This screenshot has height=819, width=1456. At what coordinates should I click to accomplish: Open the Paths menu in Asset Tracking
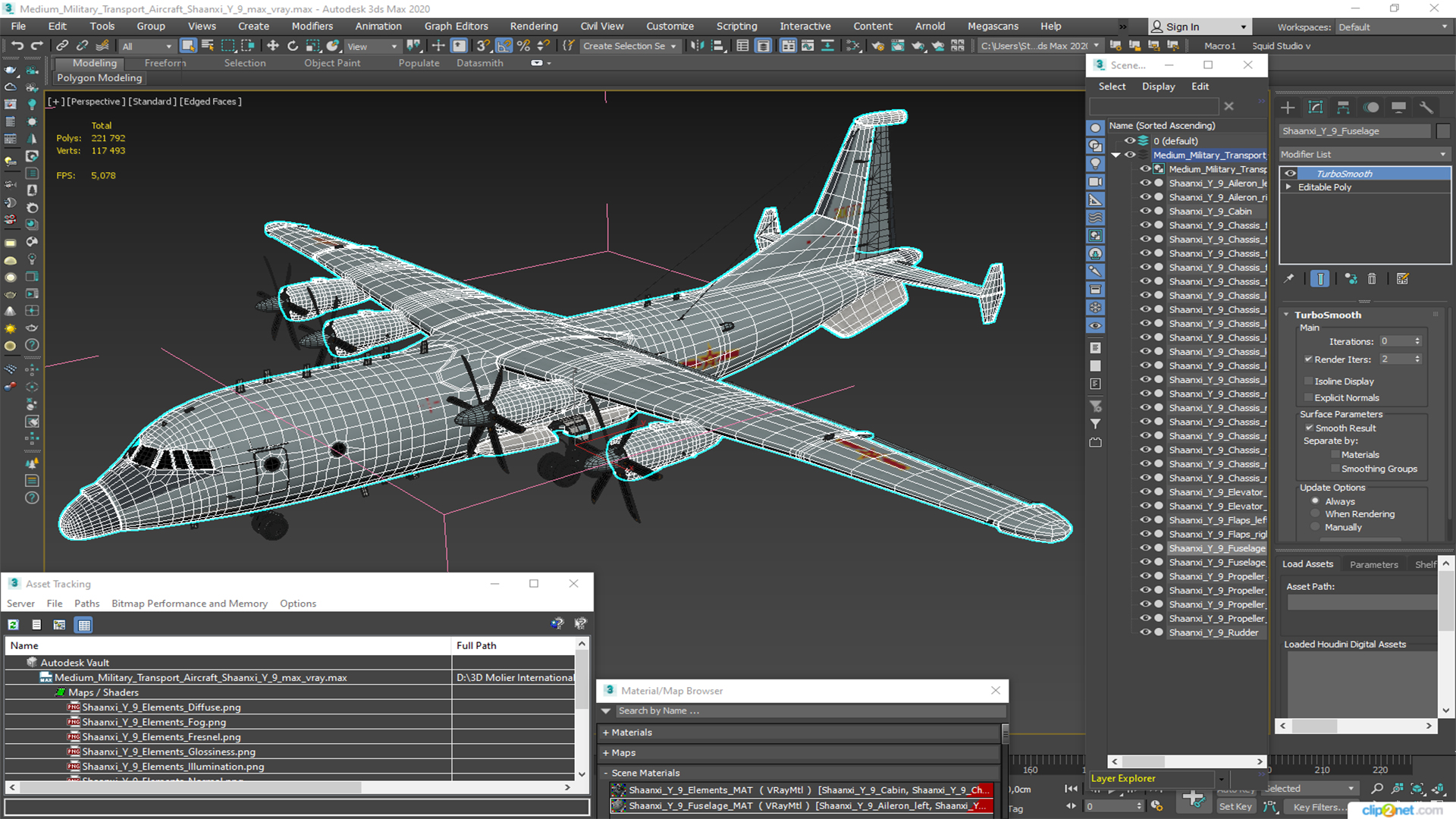[x=87, y=604]
